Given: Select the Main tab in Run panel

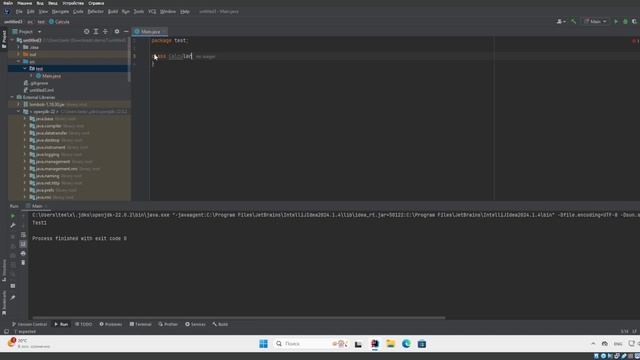Looking at the screenshot, I should (37, 206).
